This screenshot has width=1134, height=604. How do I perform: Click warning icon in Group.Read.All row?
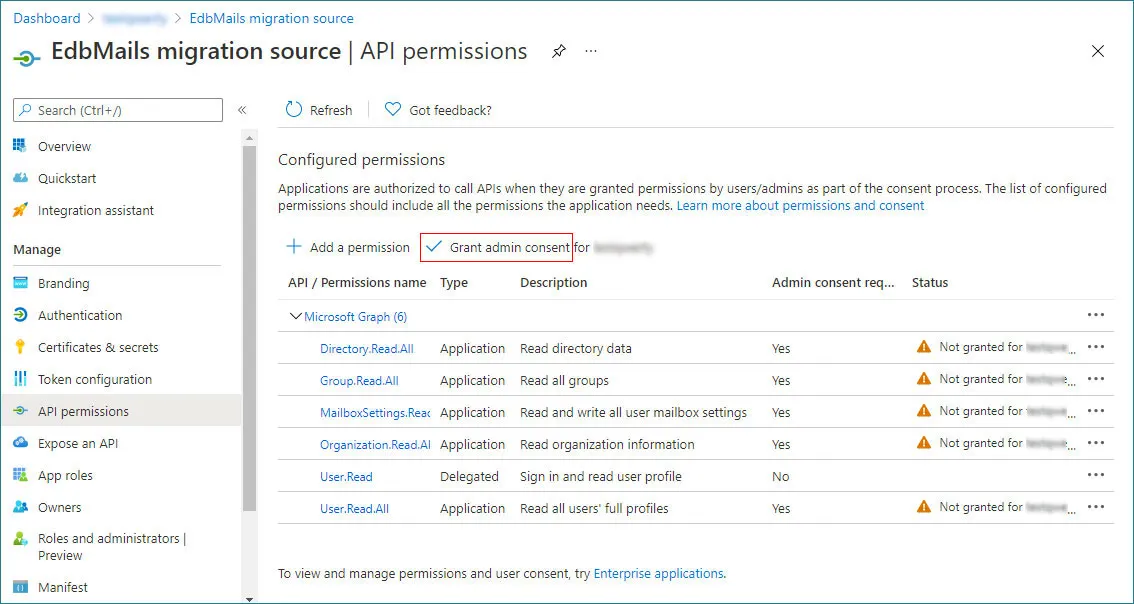tap(924, 378)
